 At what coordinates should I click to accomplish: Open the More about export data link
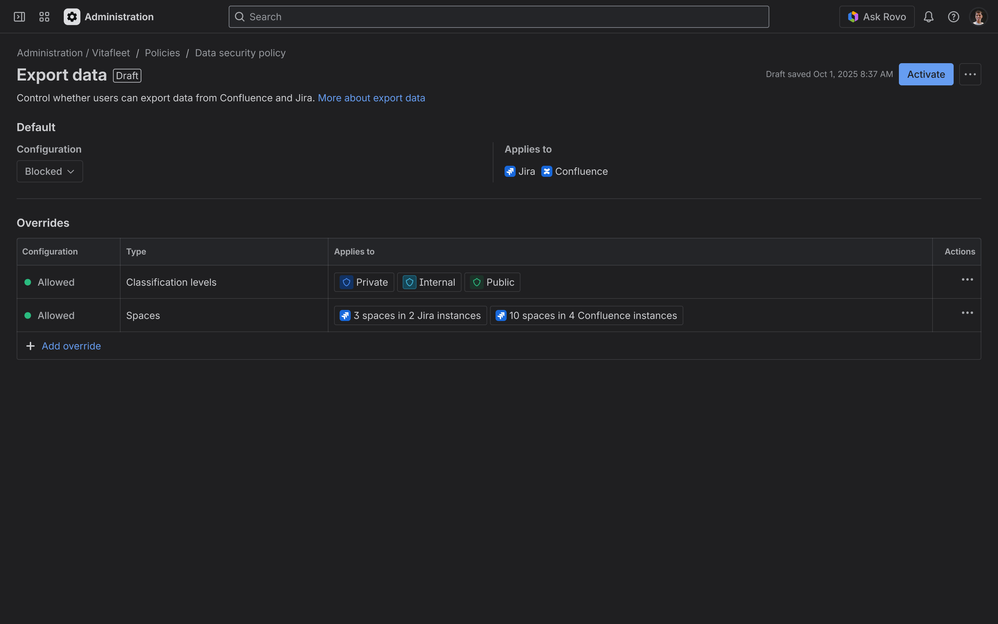(371, 98)
